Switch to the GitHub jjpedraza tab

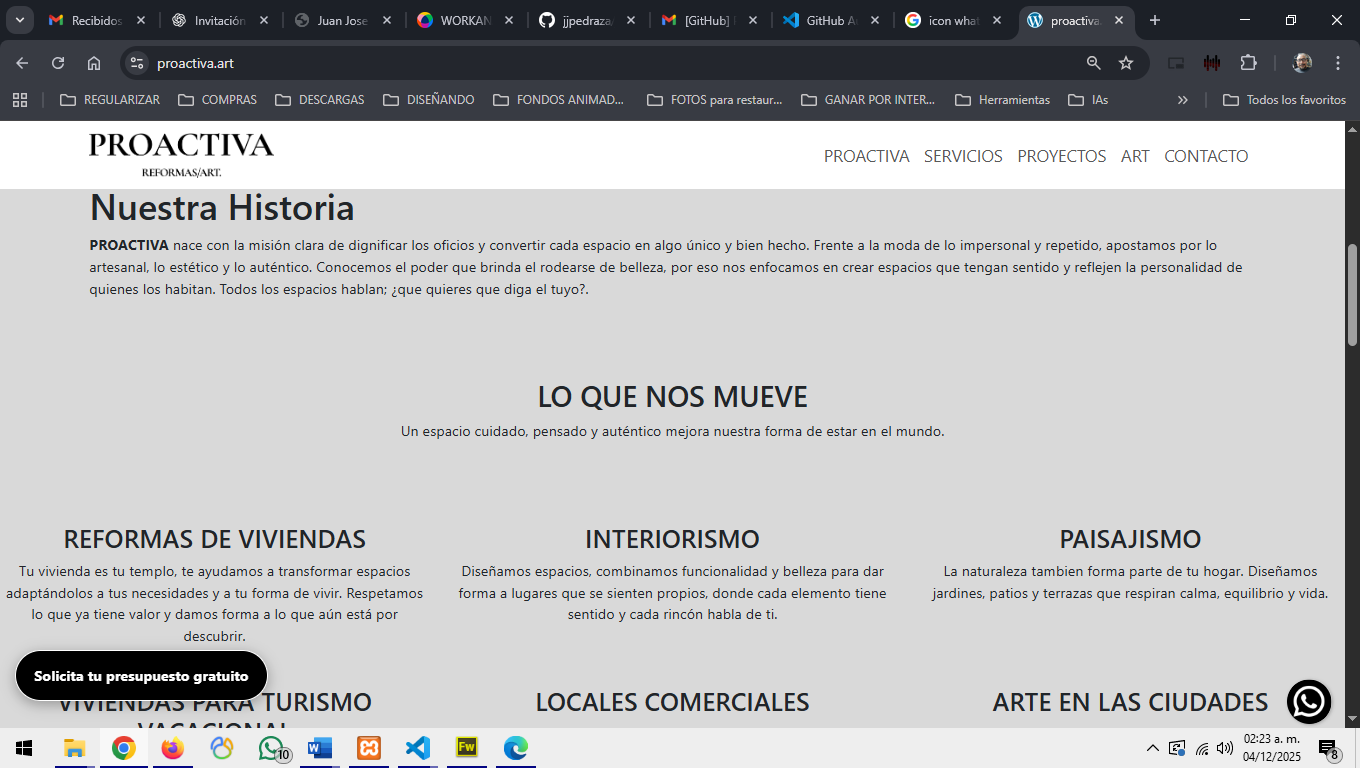point(587,20)
